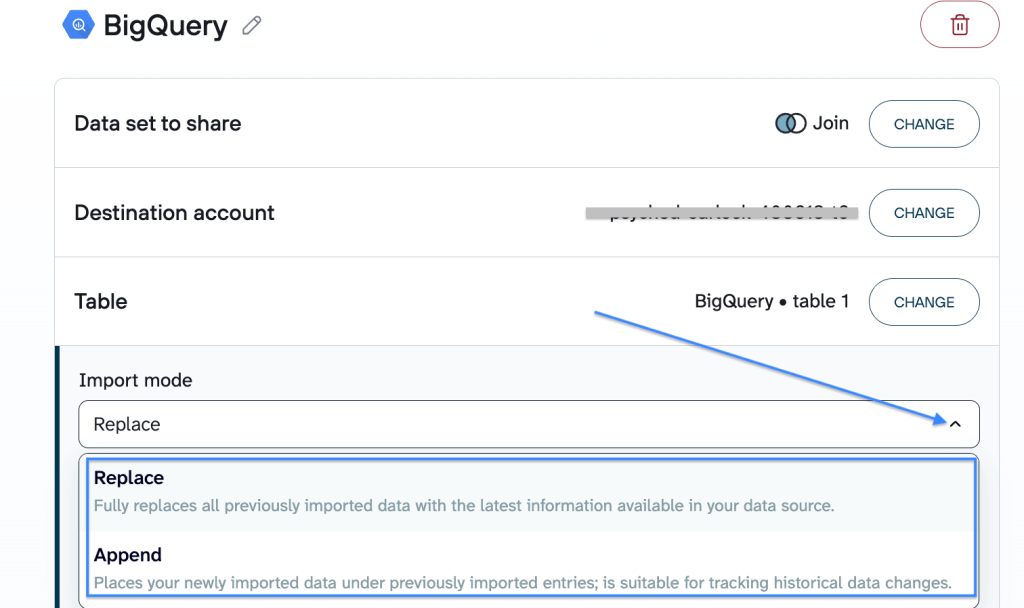Delete the destination with the trash icon
The image size is (1024, 608).
point(959,25)
